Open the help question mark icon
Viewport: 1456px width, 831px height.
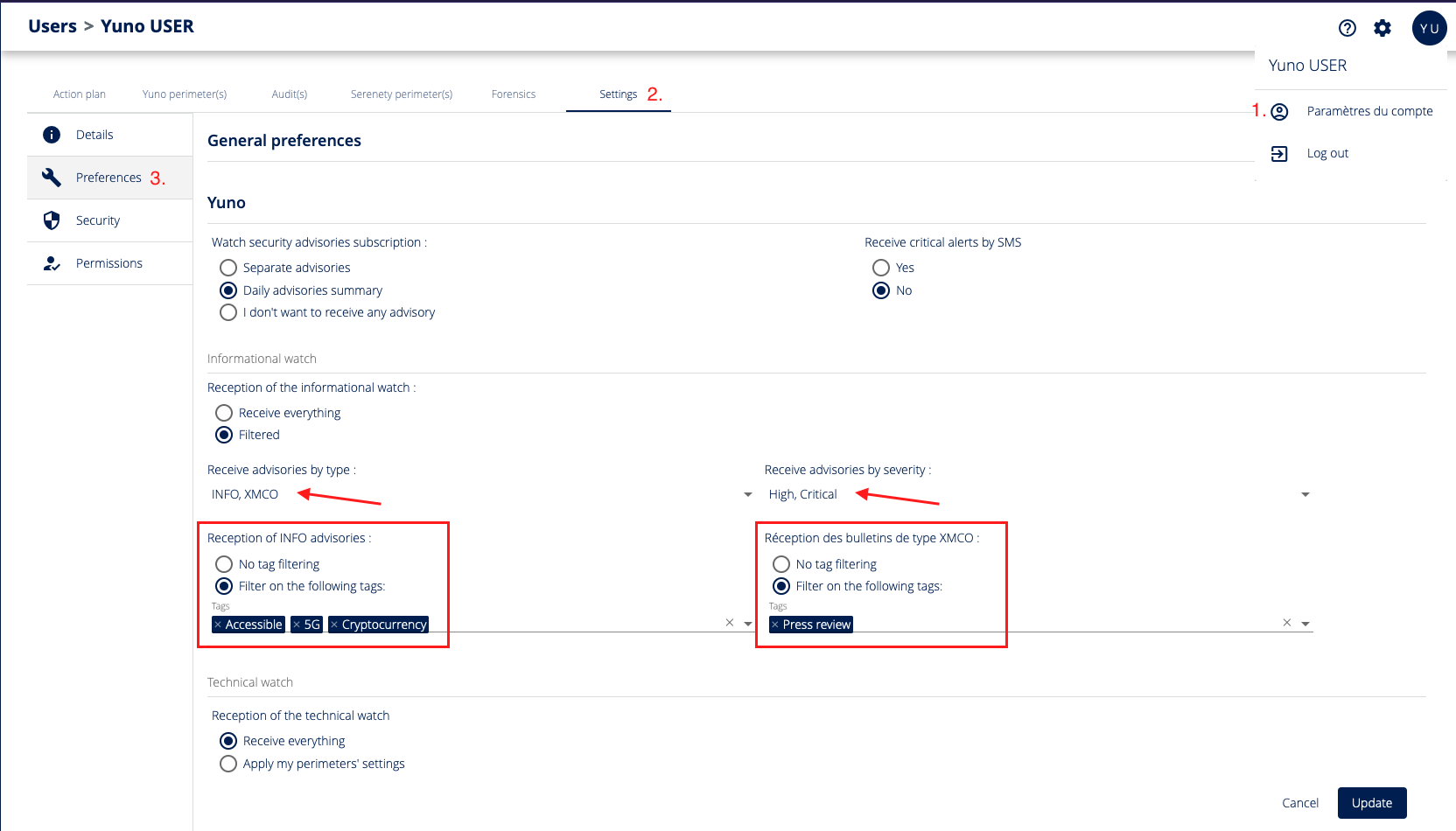tap(1347, 28)
